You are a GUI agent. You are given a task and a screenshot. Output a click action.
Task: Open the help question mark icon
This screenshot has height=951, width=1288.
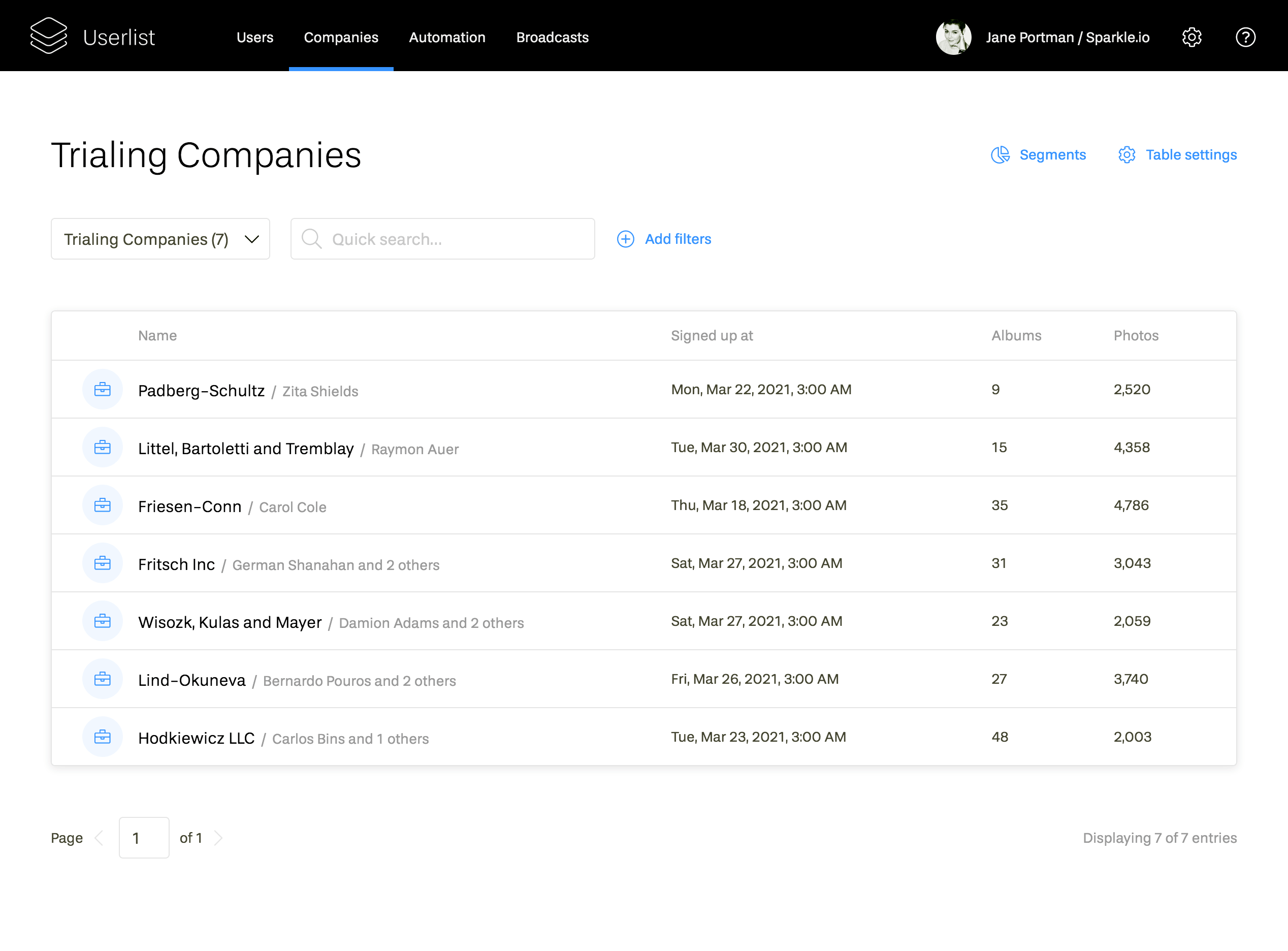coord(1245,38)
